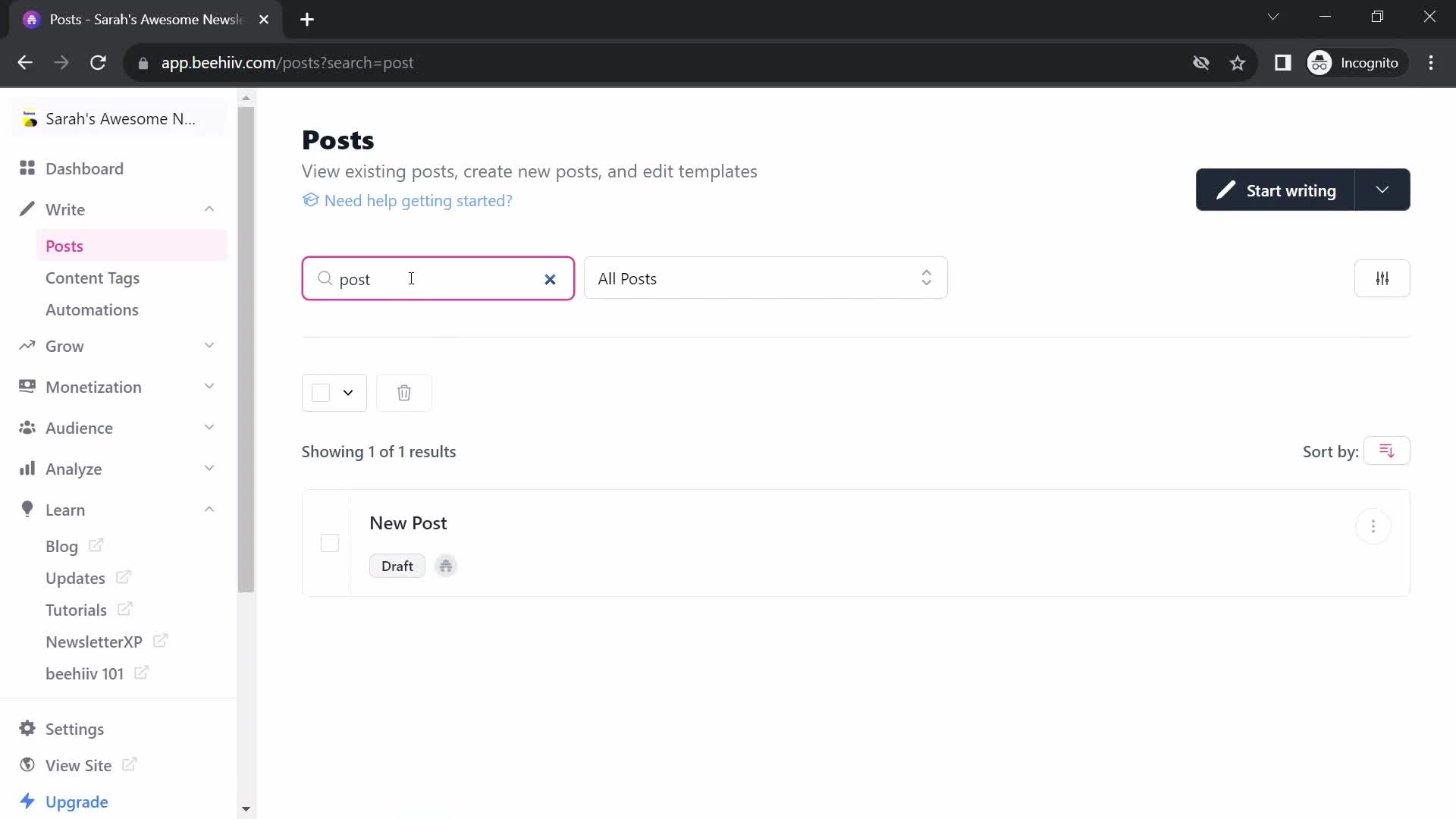Expand the Write section in sidebar
The width and height of the screenshot is (1456, 819).
(211, 209)
